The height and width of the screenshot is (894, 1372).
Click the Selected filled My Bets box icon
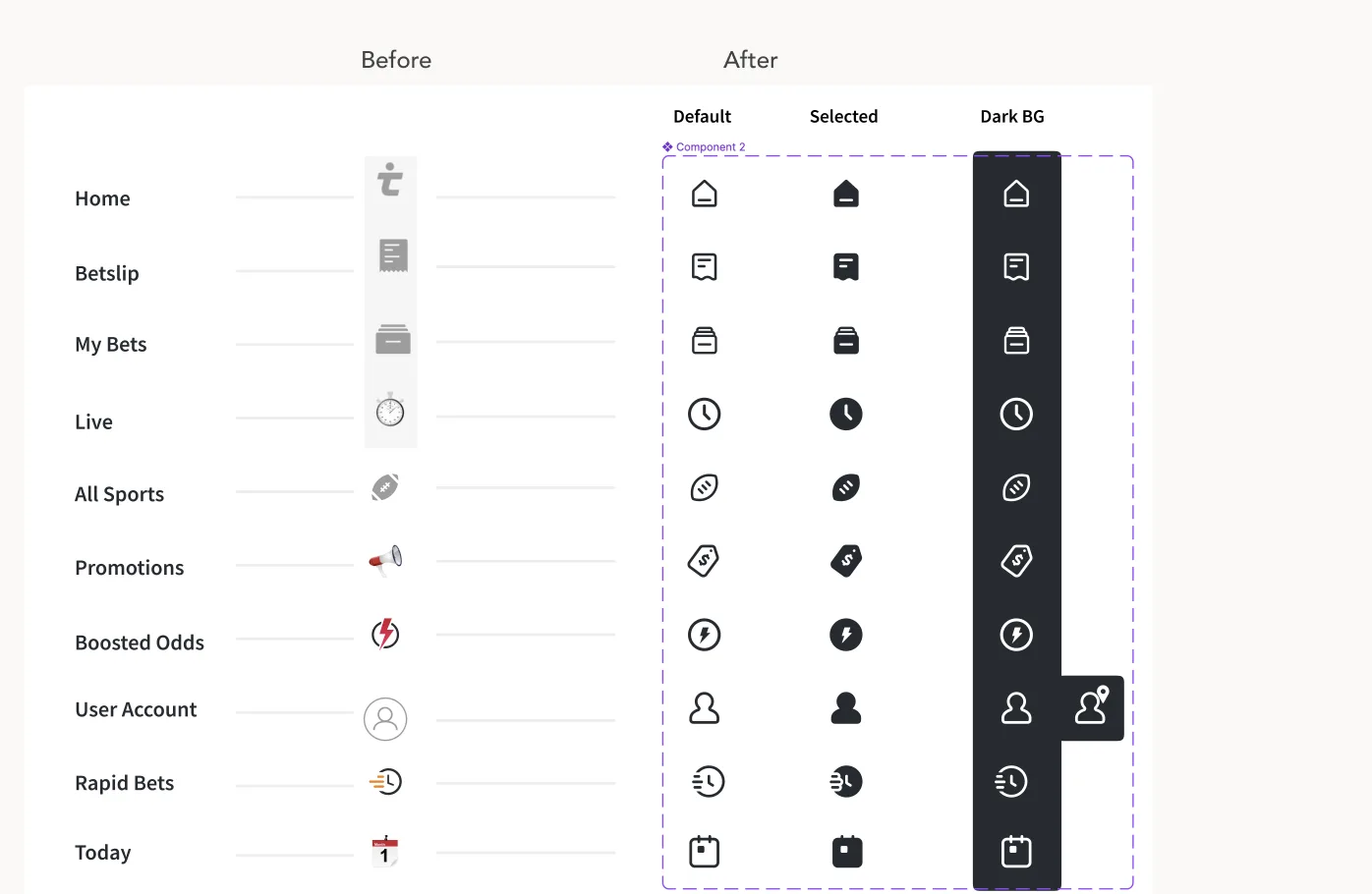coord(846,341)
